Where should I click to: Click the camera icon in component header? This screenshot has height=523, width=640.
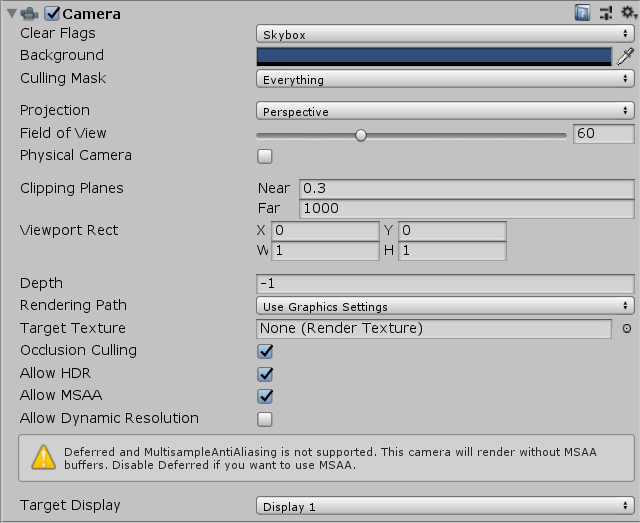[29, 14]
